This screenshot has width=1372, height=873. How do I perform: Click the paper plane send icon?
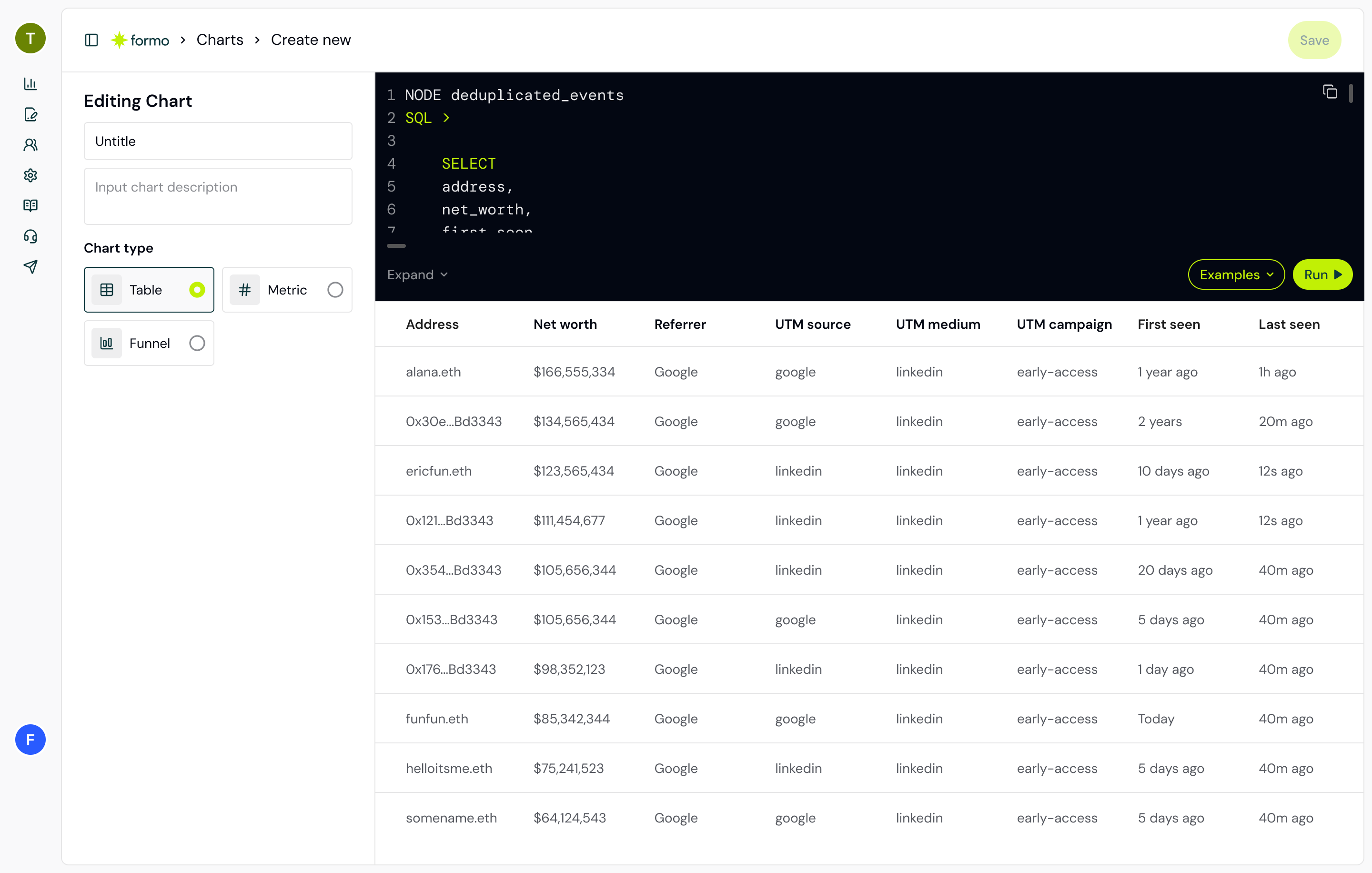[30, 267]
